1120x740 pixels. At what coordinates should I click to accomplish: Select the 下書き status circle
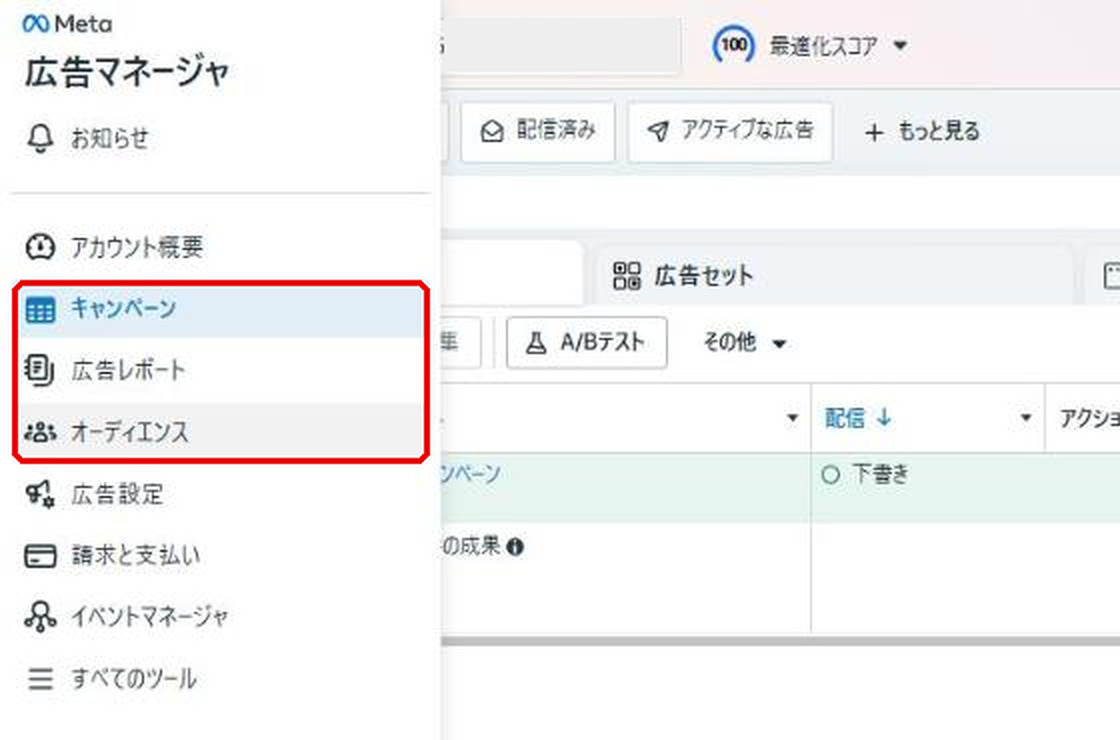(x=830, y=475)
